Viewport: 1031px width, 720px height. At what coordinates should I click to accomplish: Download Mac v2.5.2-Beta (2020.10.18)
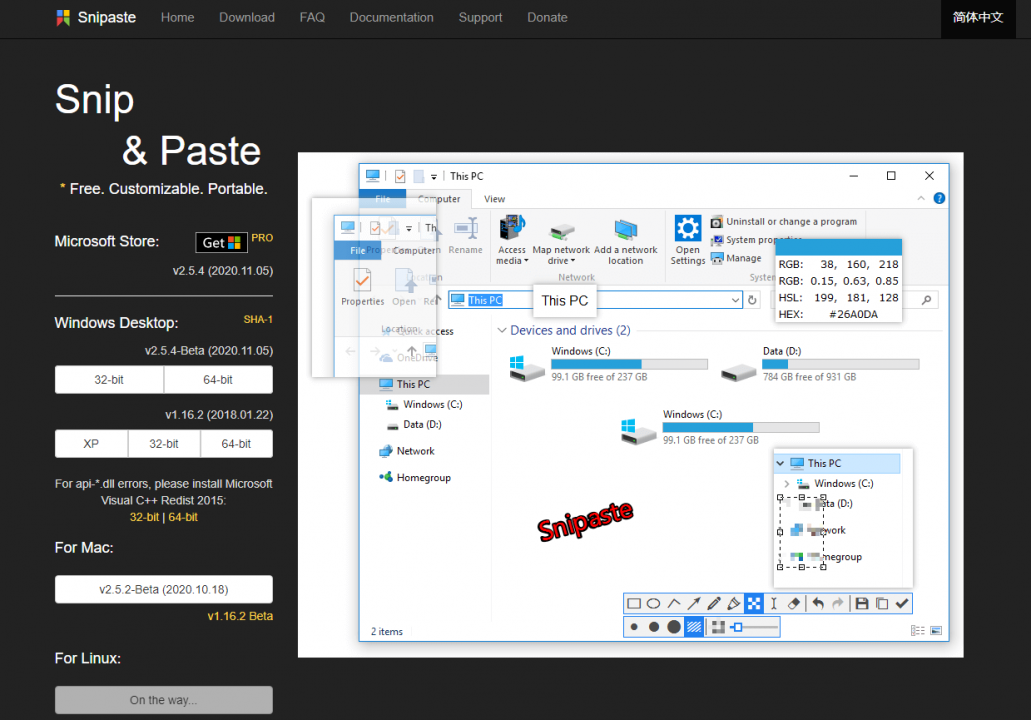coord(164,589)
